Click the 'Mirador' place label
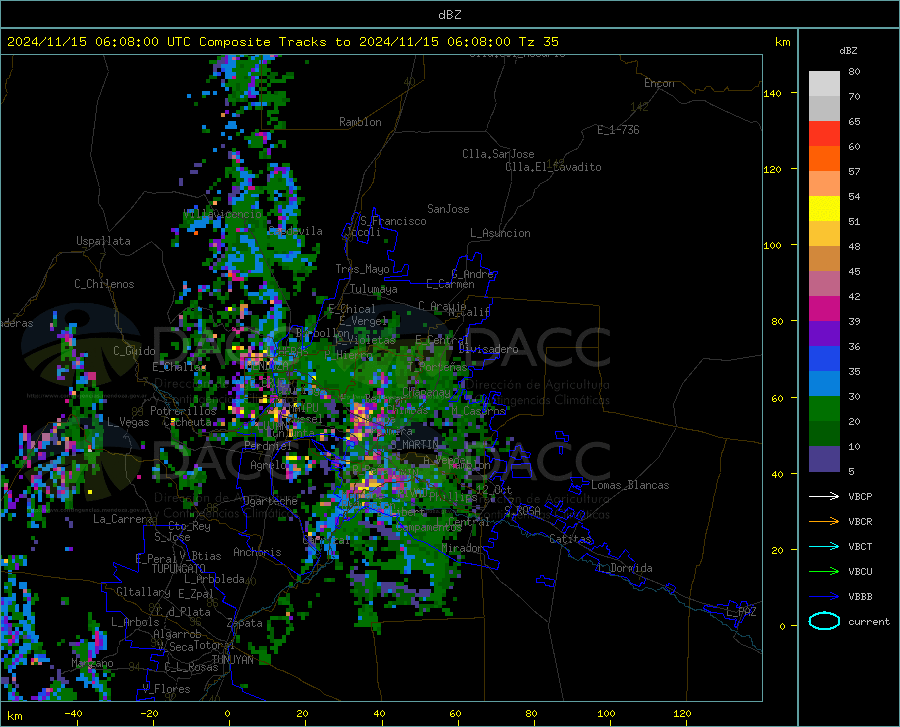The width and height of the screenshot is (900, 727). click(463, 548)
